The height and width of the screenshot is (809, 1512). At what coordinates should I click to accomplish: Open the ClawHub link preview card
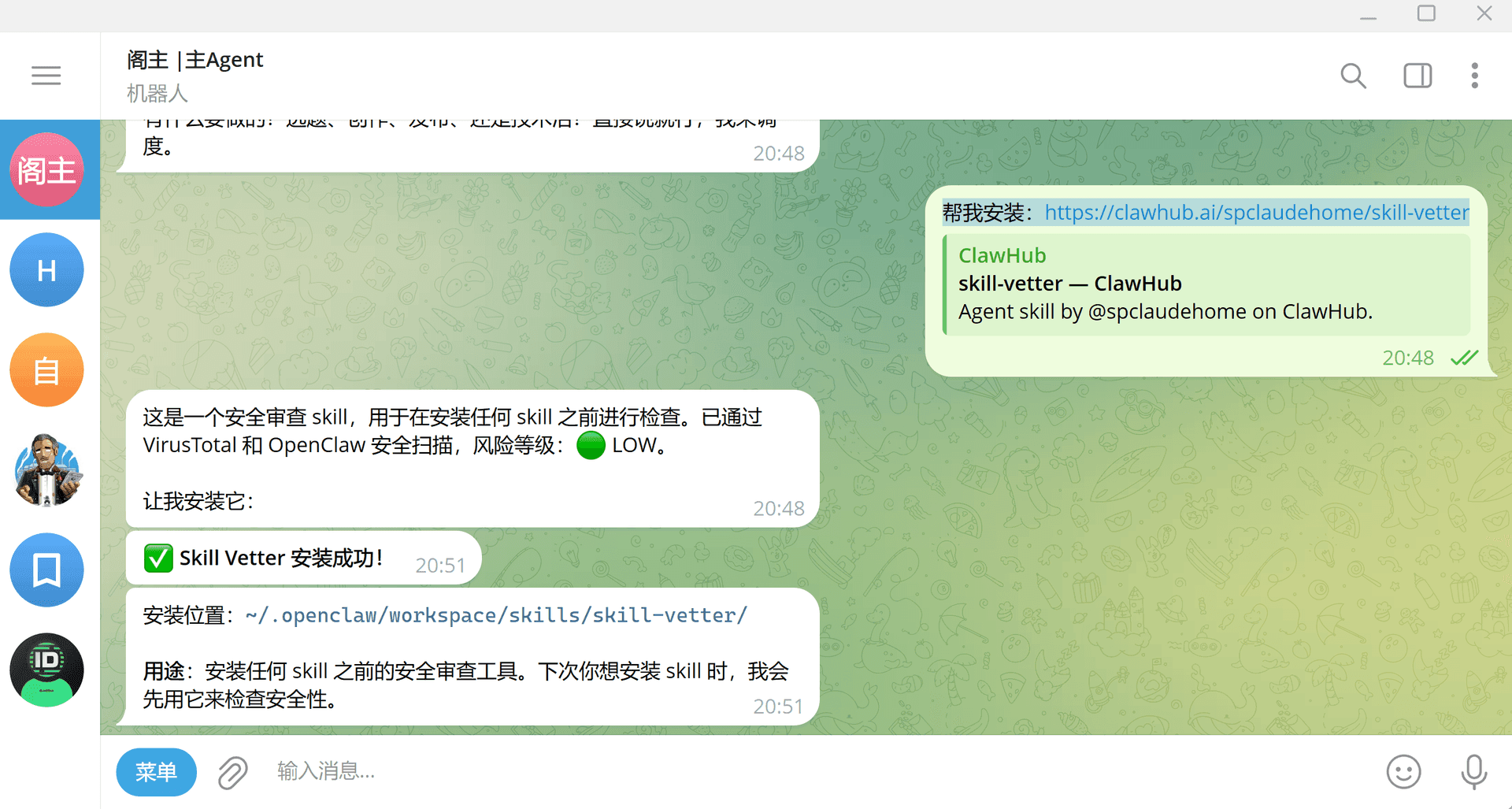coord(1205,285)
